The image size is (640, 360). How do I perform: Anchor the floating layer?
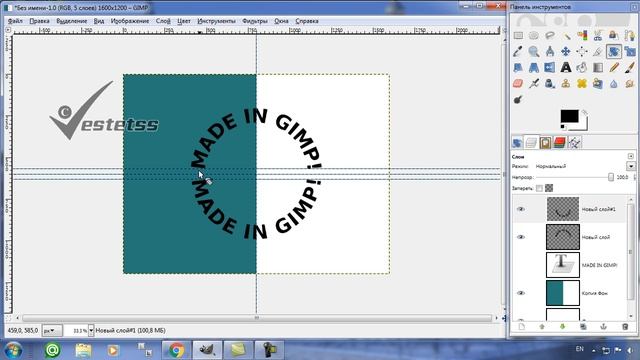click(603, 327)
